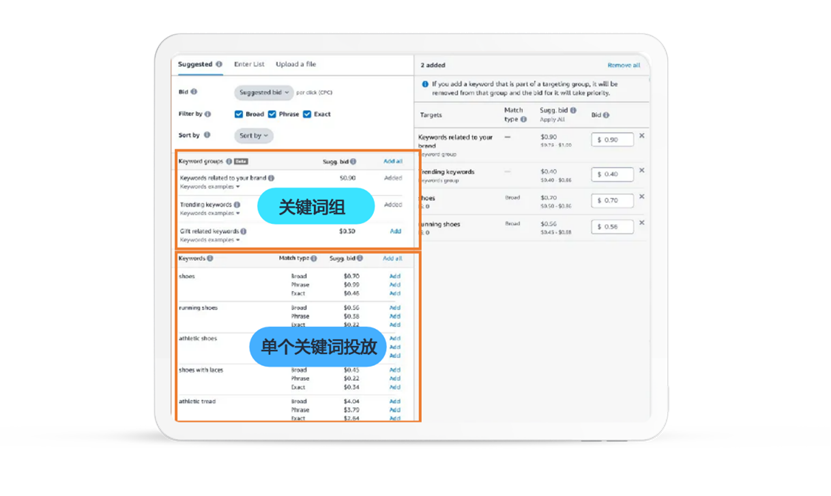Toggle the Phrase match filter checkbox

coord(272,114)
